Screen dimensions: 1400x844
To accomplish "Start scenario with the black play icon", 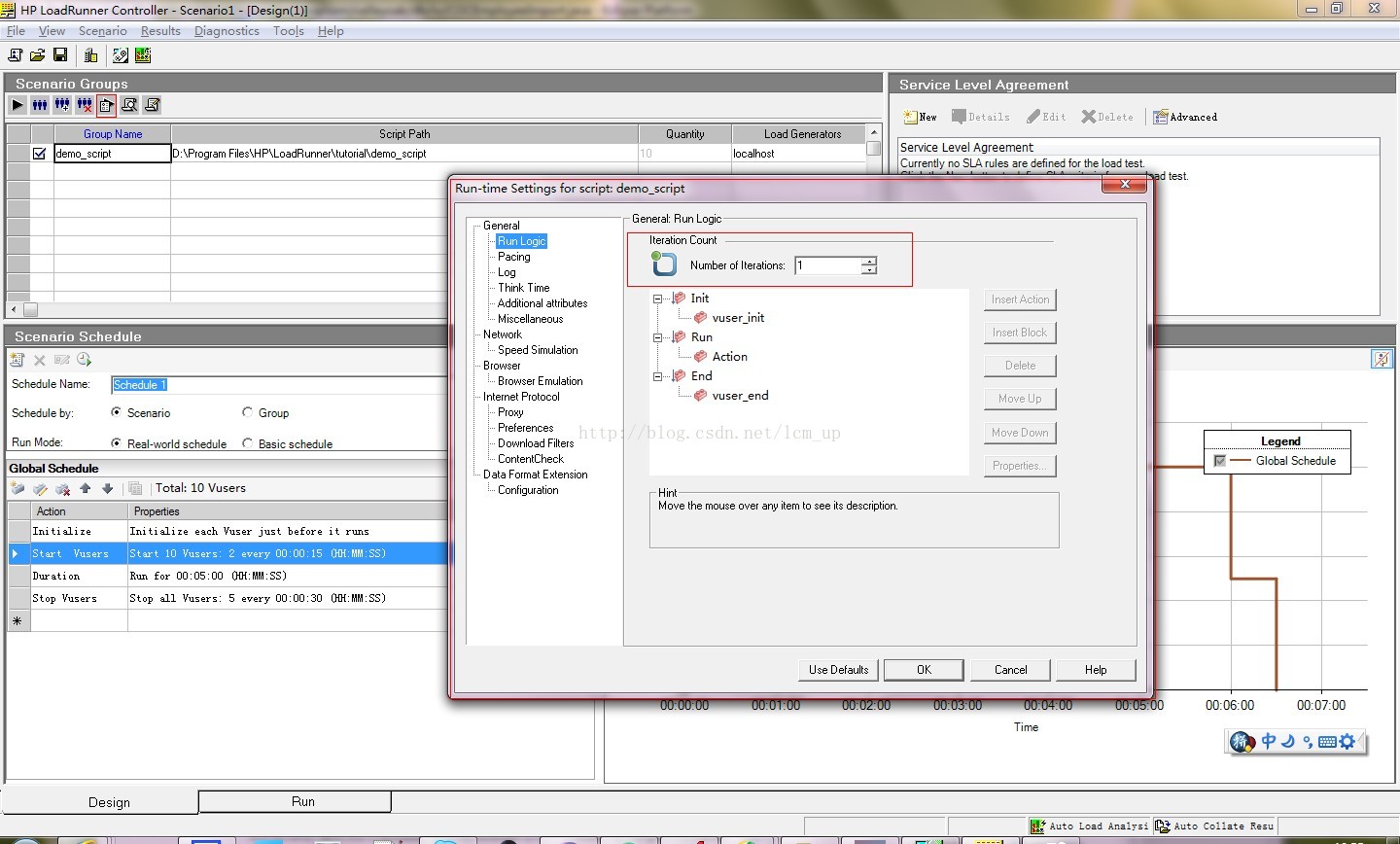I will 17,105.
